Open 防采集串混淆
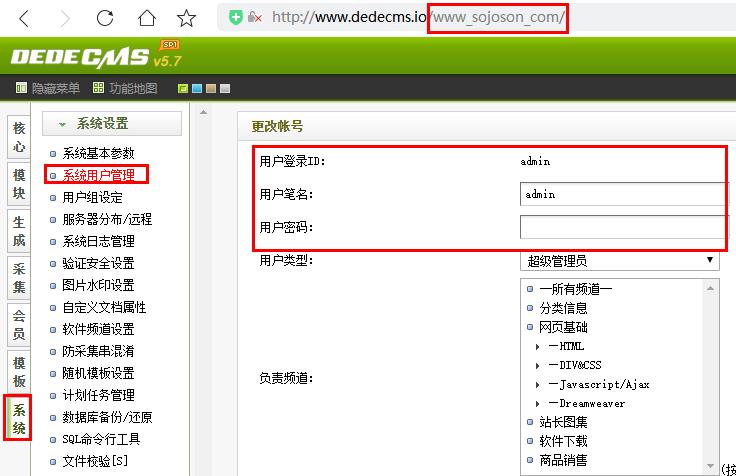Image resolution: width=736 pixels, height=476 pixels. 98,351
